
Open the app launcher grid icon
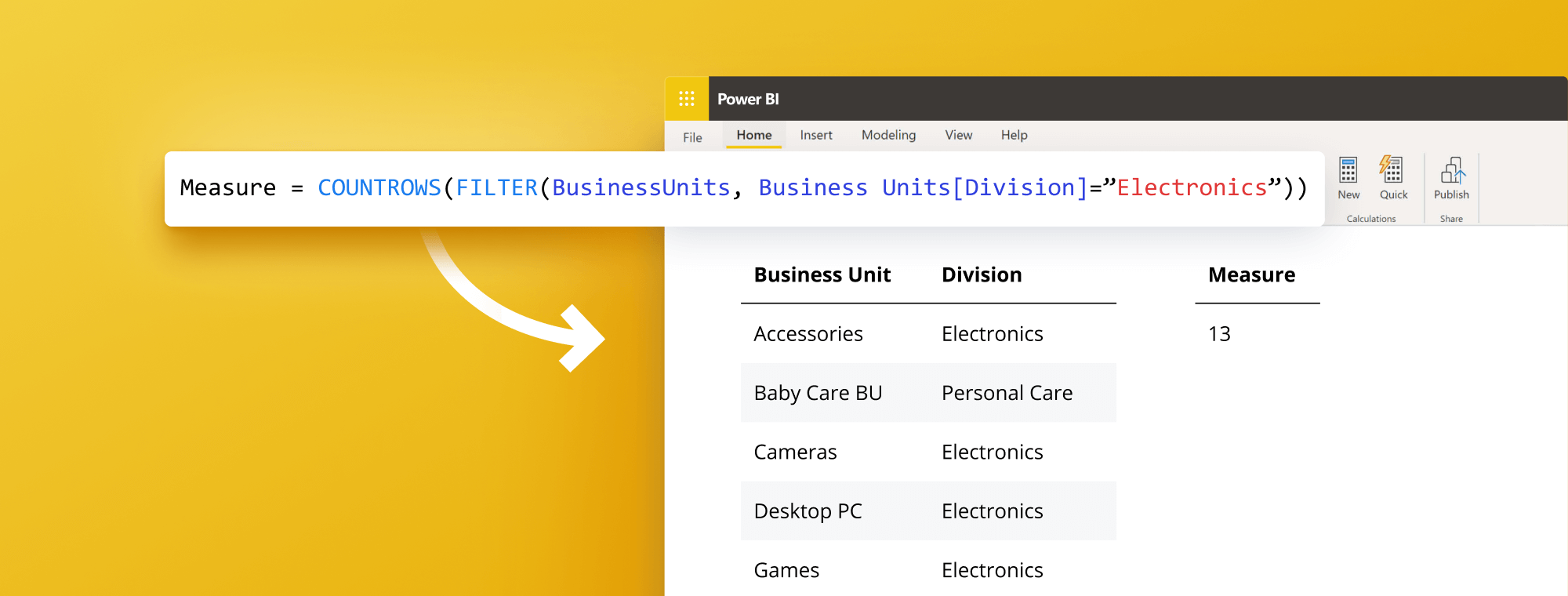pyautogui.click(x=686, y=99)
